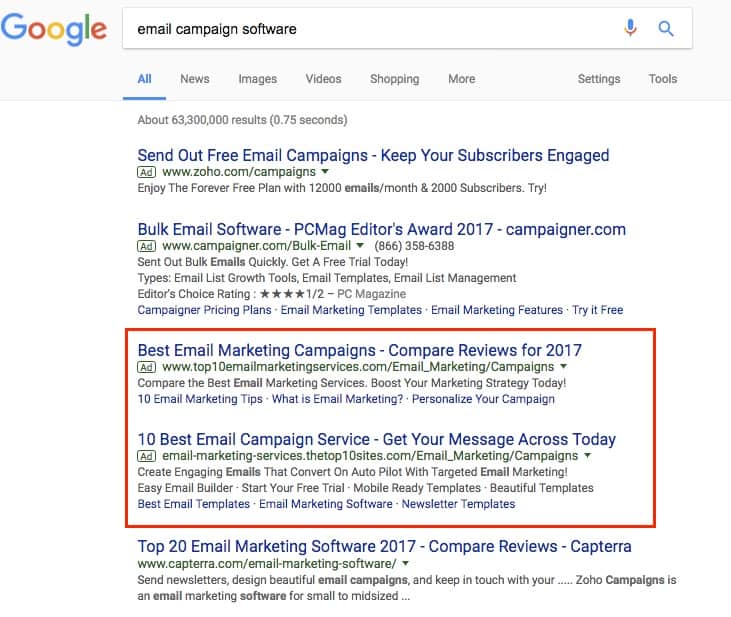Switch to the Images tab
The image size is (731, 617).
[258, 79]
